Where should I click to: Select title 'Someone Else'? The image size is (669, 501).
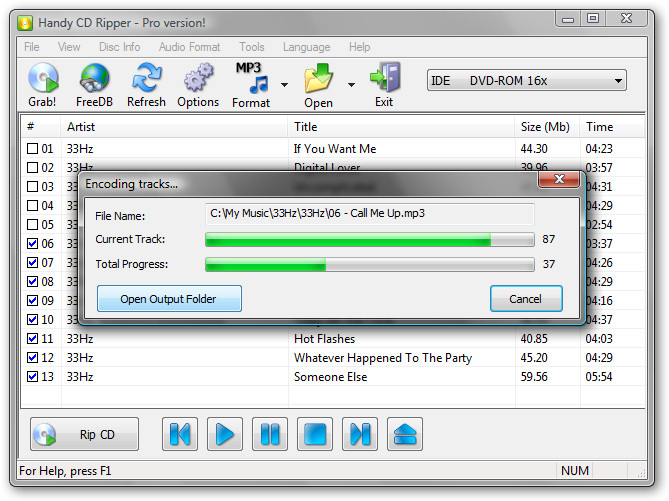tap(331, 376)
